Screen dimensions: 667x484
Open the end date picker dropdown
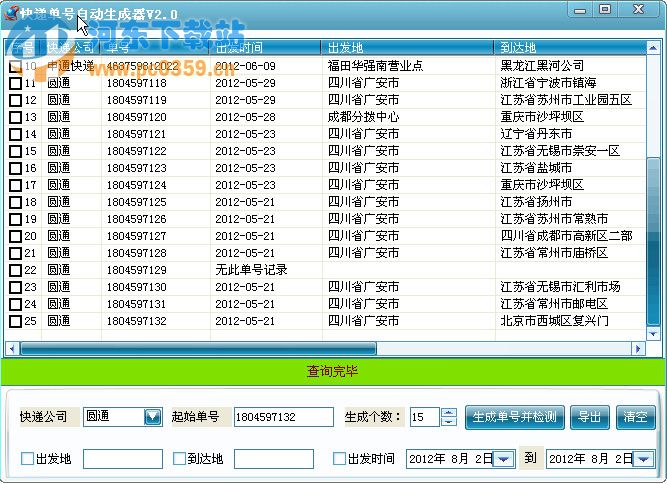tap(644, 459)
